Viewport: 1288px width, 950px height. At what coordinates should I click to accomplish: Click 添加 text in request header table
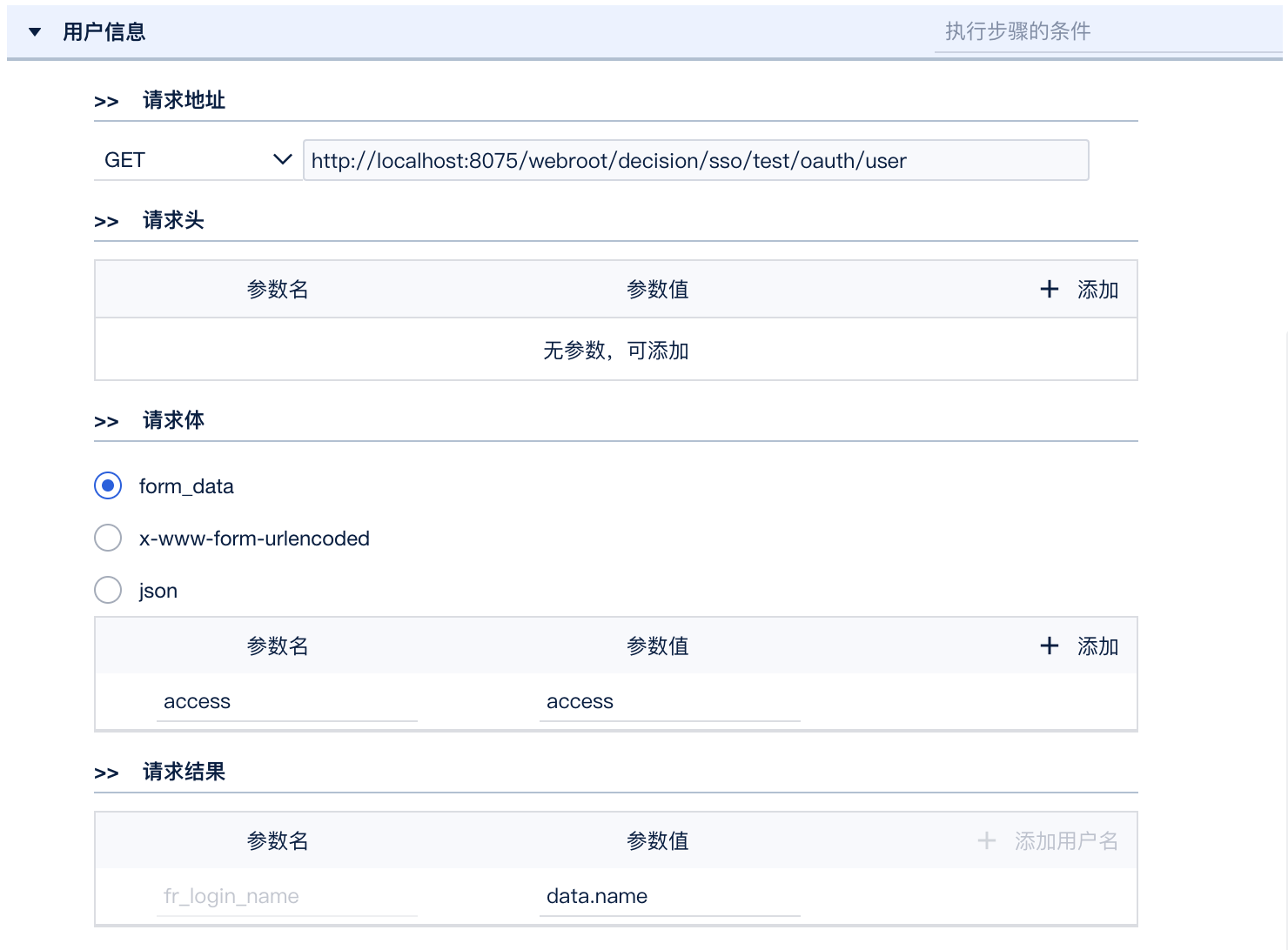coord(1097,290)
